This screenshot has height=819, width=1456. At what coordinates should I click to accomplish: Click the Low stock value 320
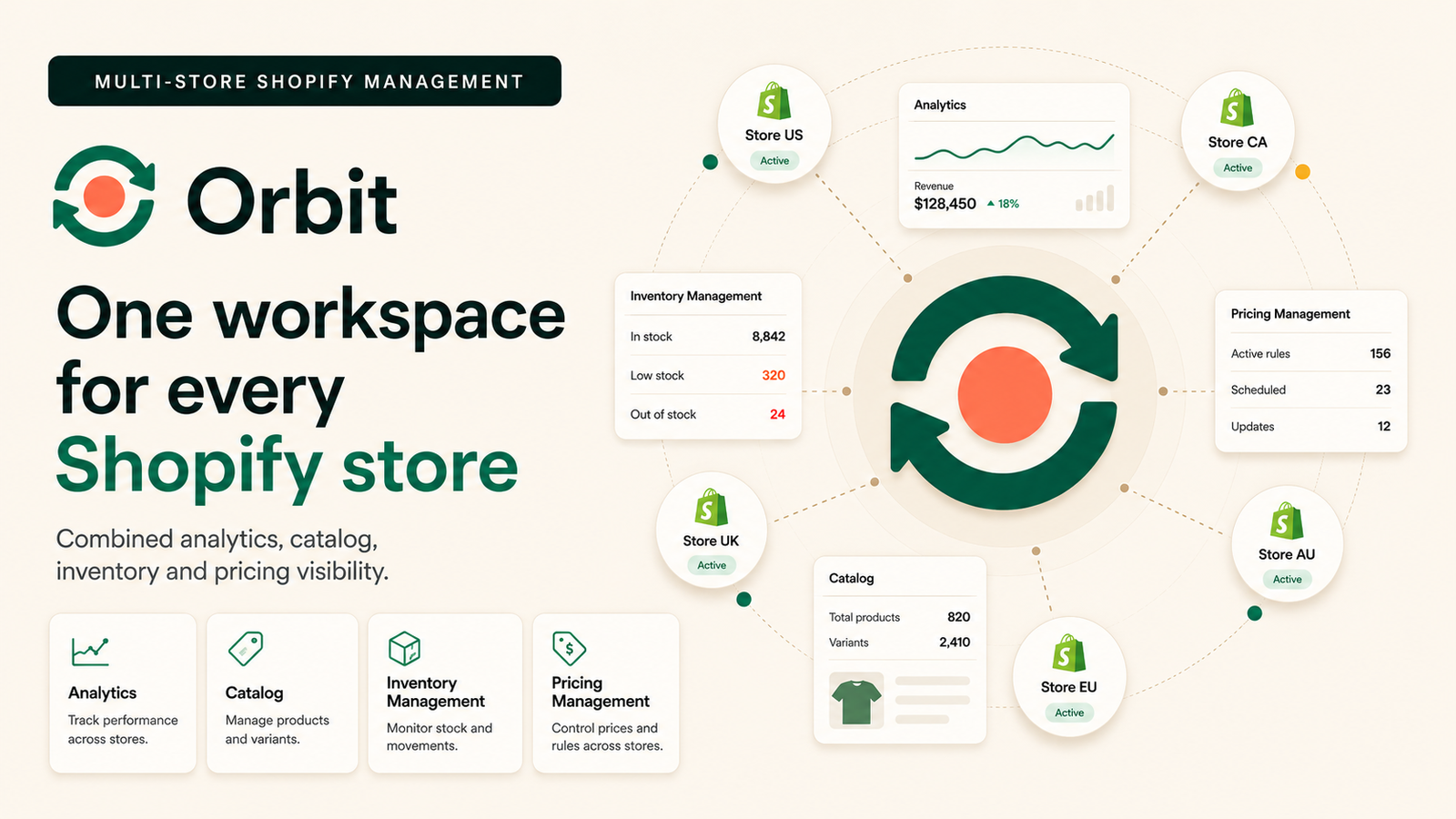point(773,376)
